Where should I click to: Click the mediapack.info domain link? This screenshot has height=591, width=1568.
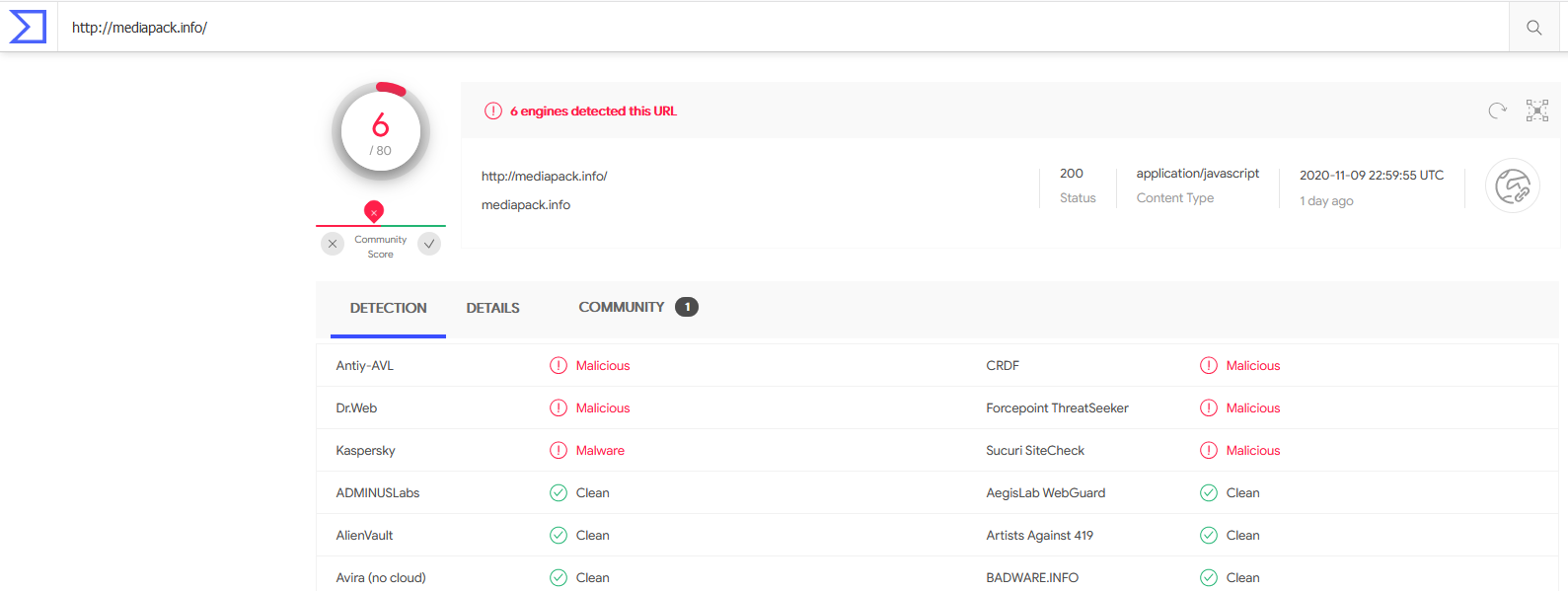click(526, 204)
